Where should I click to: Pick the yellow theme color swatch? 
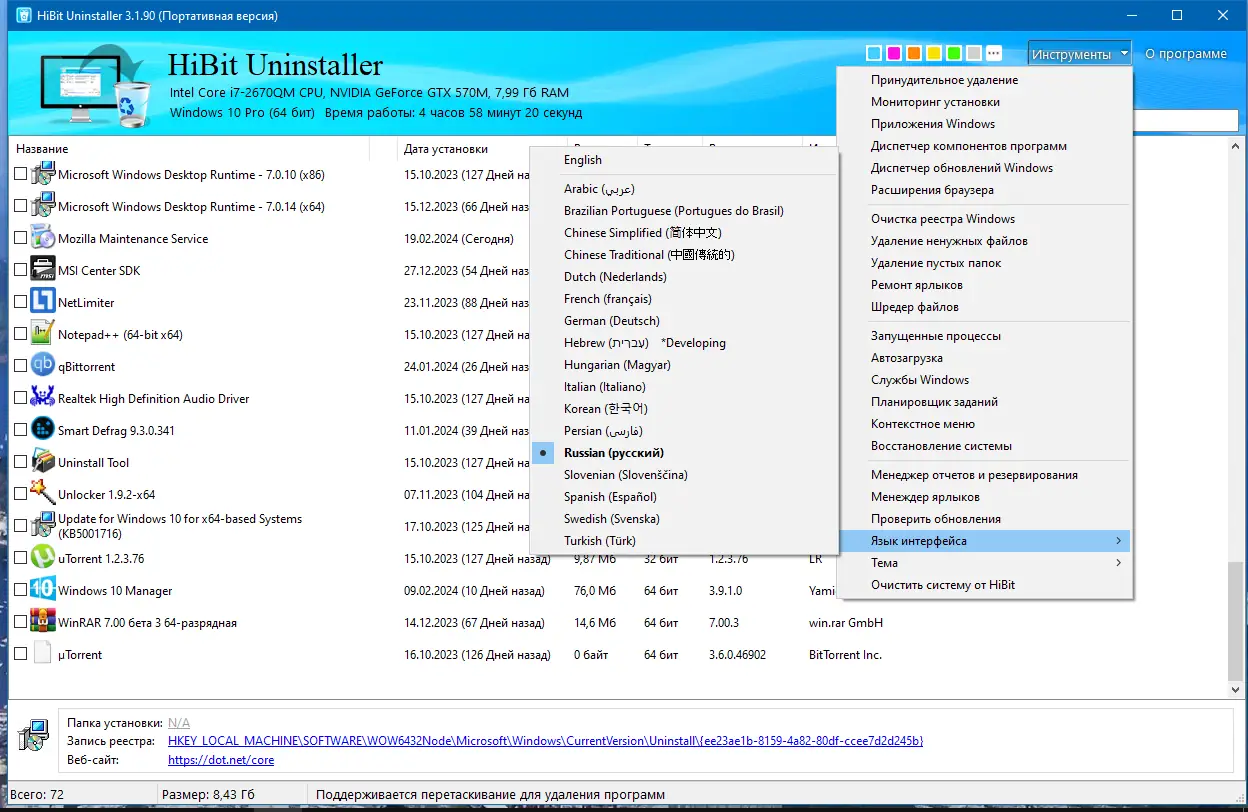tap(934, 53)
